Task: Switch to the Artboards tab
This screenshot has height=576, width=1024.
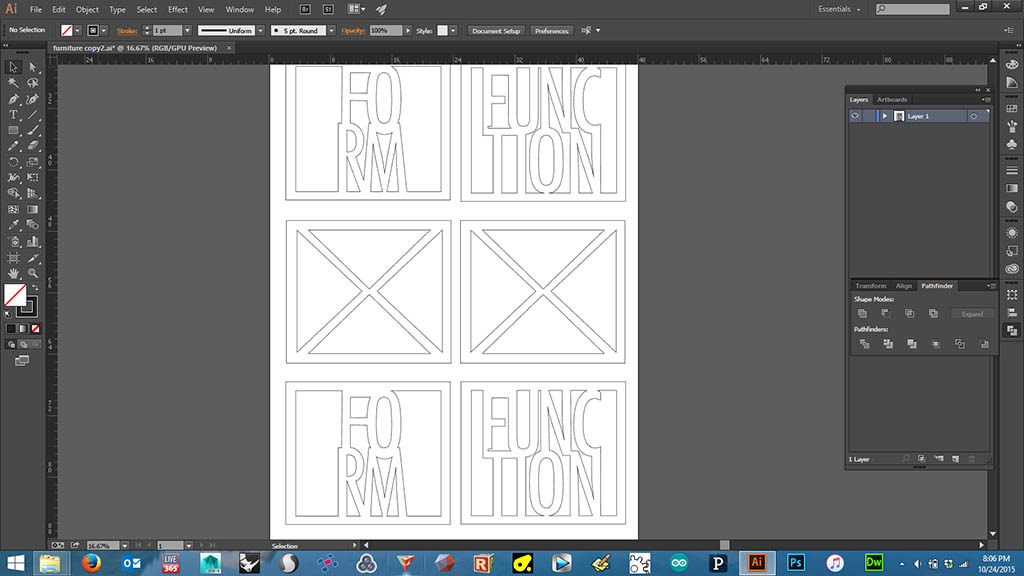Action: pos(892,100)
